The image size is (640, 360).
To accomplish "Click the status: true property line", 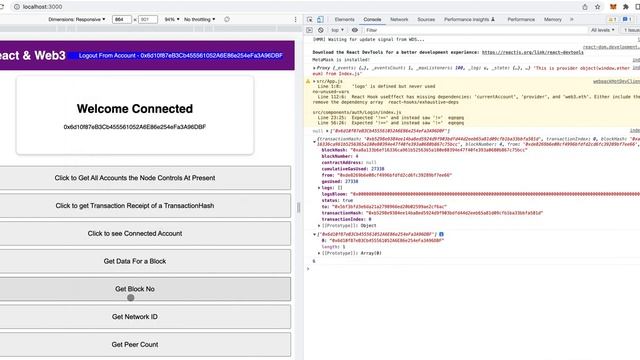I will point(338,200).
